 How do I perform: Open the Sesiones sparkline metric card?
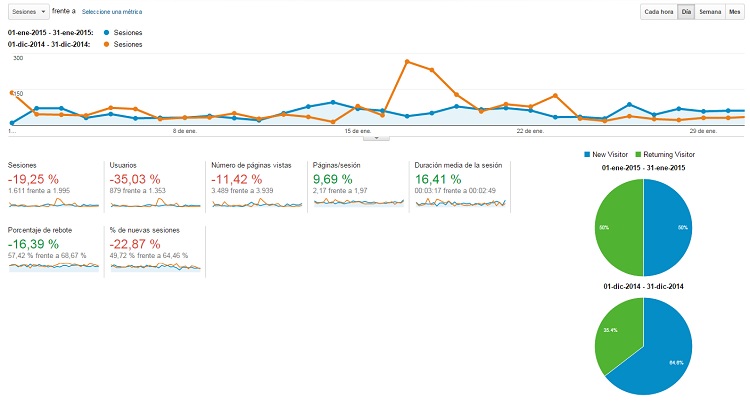[x=53, y=201]
